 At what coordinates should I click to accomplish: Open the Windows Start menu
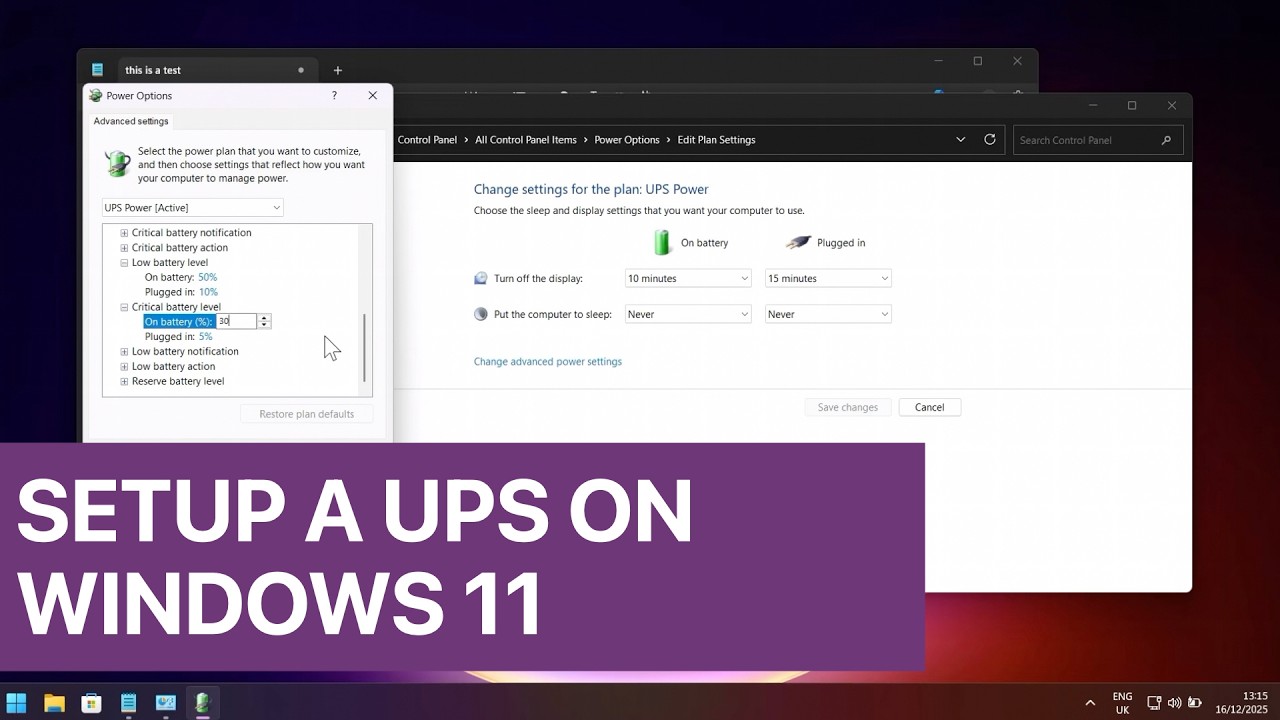click(x=17, y=703)
